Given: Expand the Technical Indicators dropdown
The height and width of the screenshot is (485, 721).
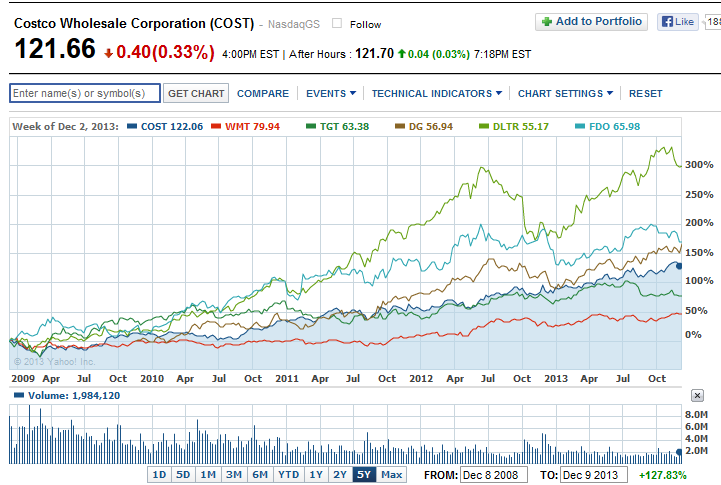Looking at the screenshot, I should click(x=437, y=93).
